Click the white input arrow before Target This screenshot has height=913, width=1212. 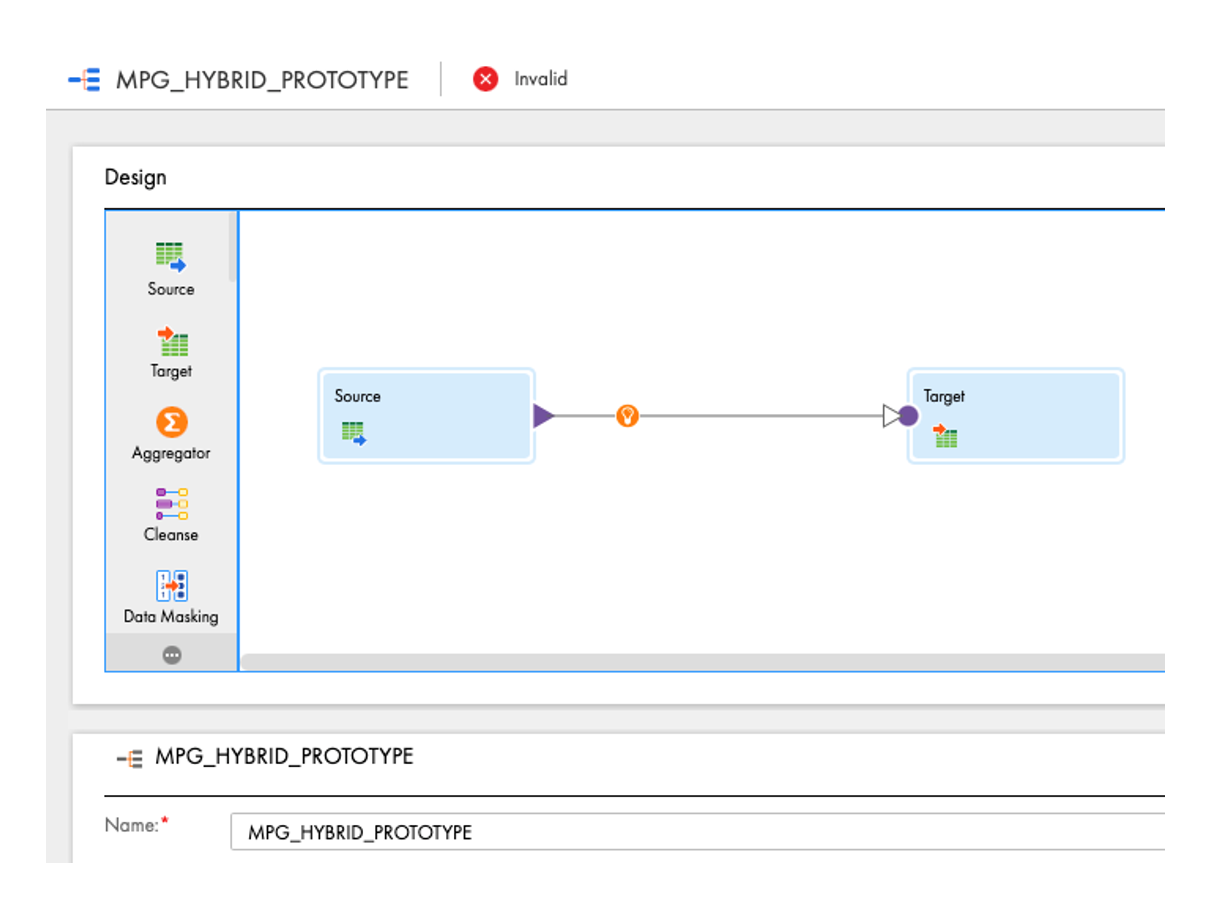pyautogui.click(x=890, y=416)
